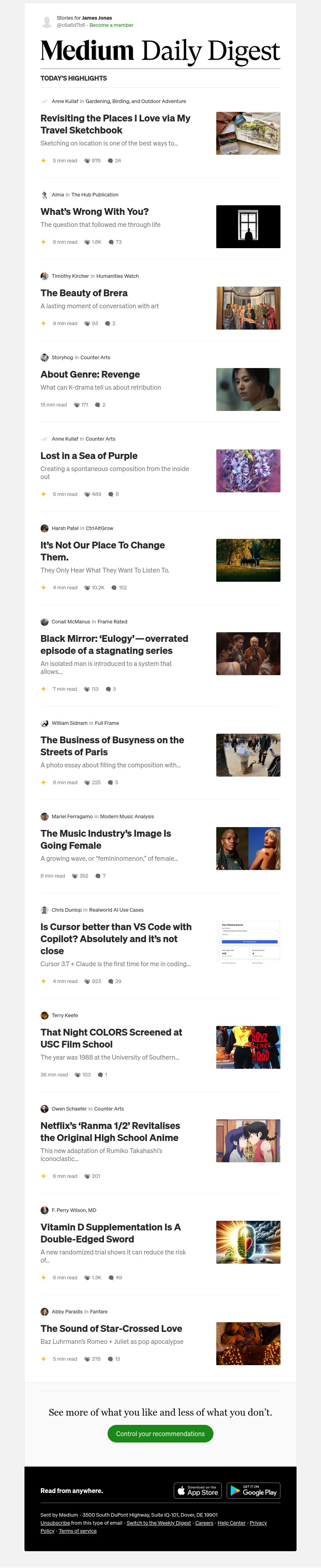Screen dimensions: 321x1568
Task: Click Conall McManus author avatar
Action: [x=44, y=622]
